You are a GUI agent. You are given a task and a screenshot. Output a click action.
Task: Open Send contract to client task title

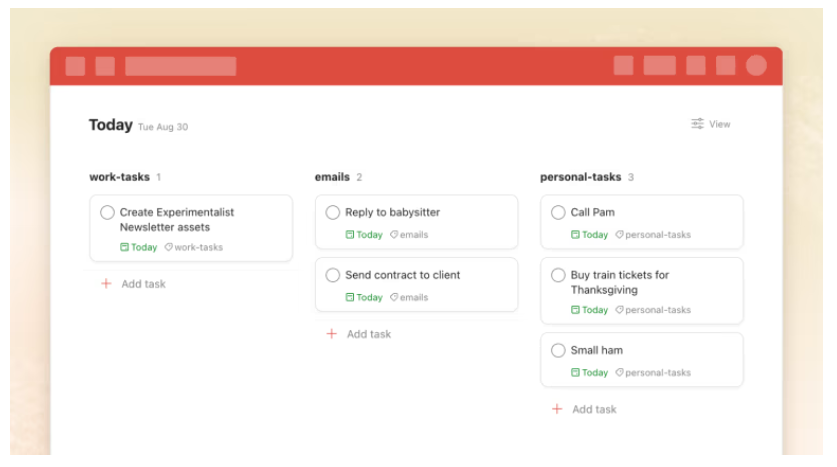402,275
